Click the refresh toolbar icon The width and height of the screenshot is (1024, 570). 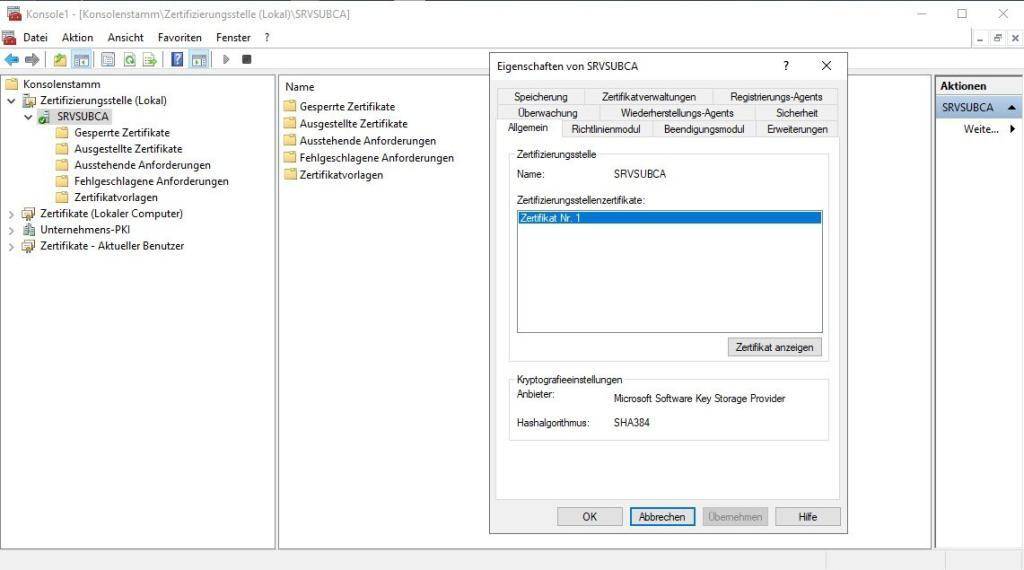click(129, 60)
